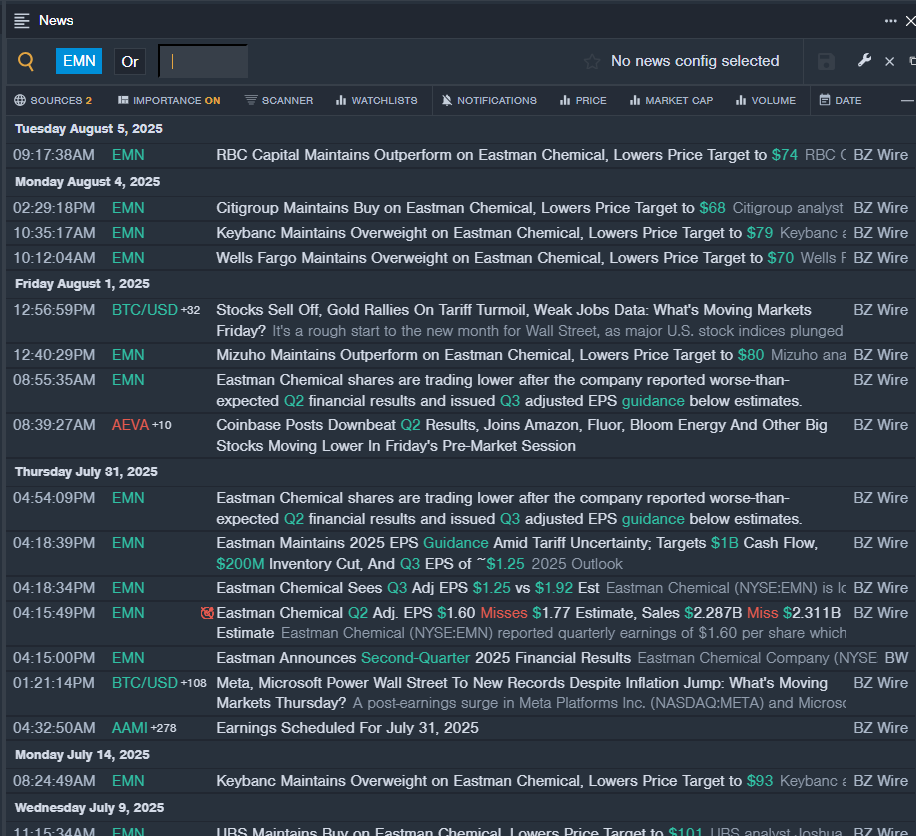Click BZ Wire source on the 09:17:38AM row
The width and height of the screenshot is (916, 836).
tap(880, 155)
